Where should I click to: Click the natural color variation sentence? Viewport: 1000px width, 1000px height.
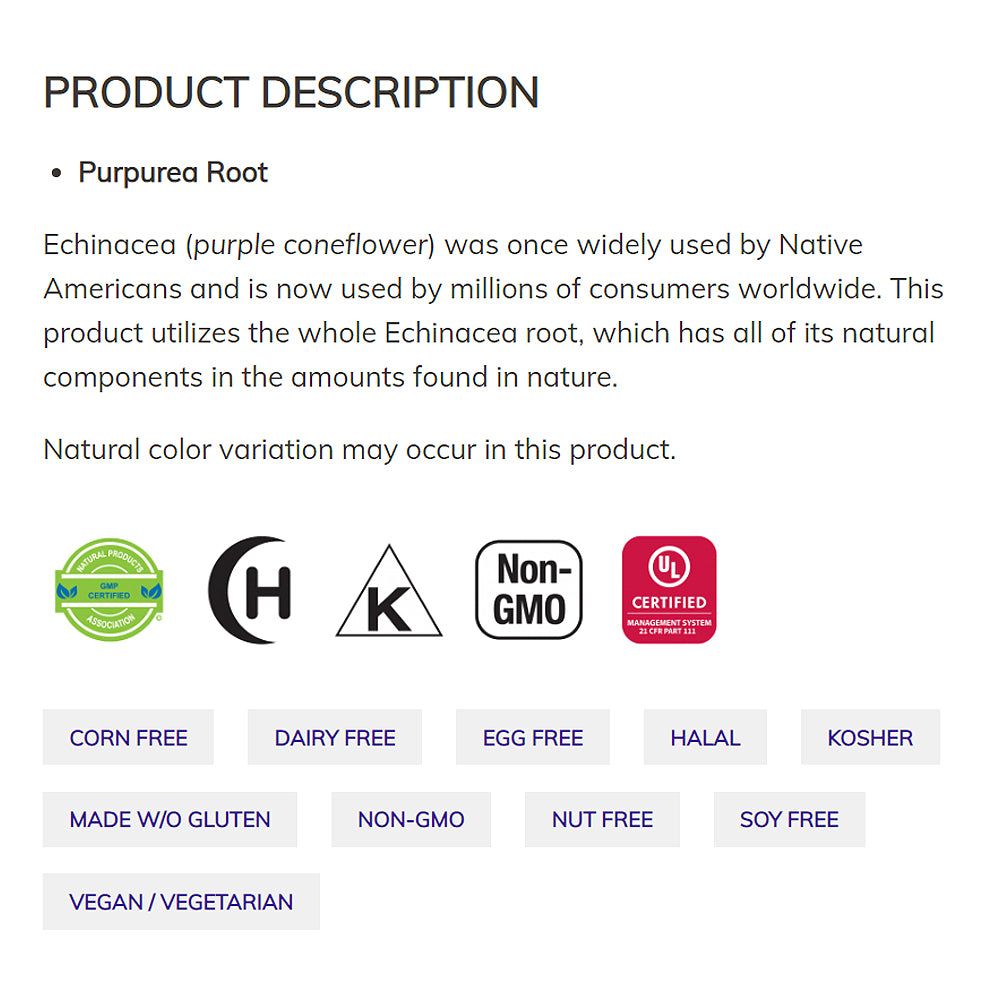[x=359, y=450]
